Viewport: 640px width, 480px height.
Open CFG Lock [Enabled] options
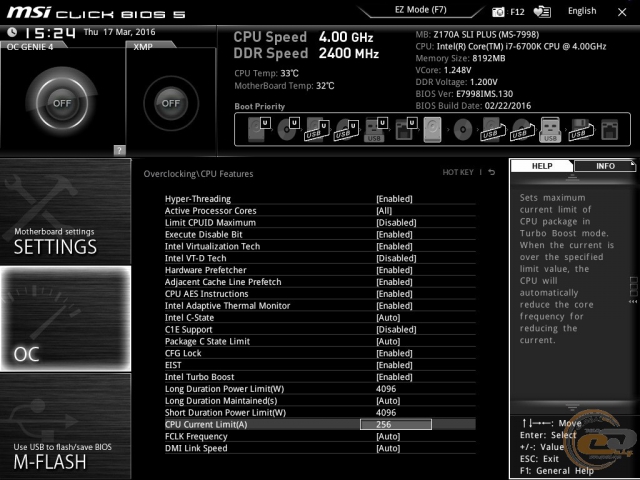coord(394,353)
